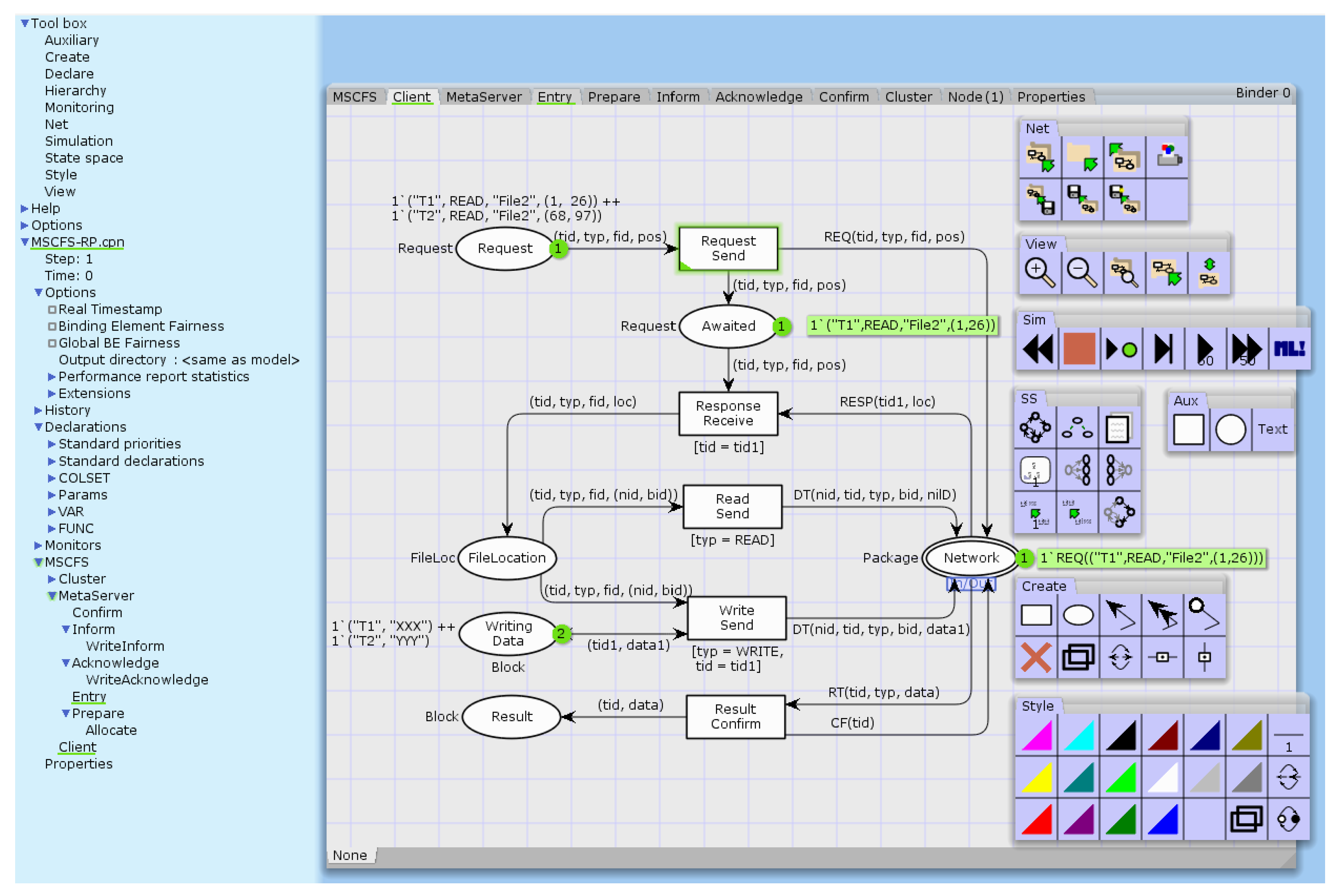Click the Zoom Out magnifier icon
The width and height of the screenshot is (1339, 896).
click(1081, 272)
